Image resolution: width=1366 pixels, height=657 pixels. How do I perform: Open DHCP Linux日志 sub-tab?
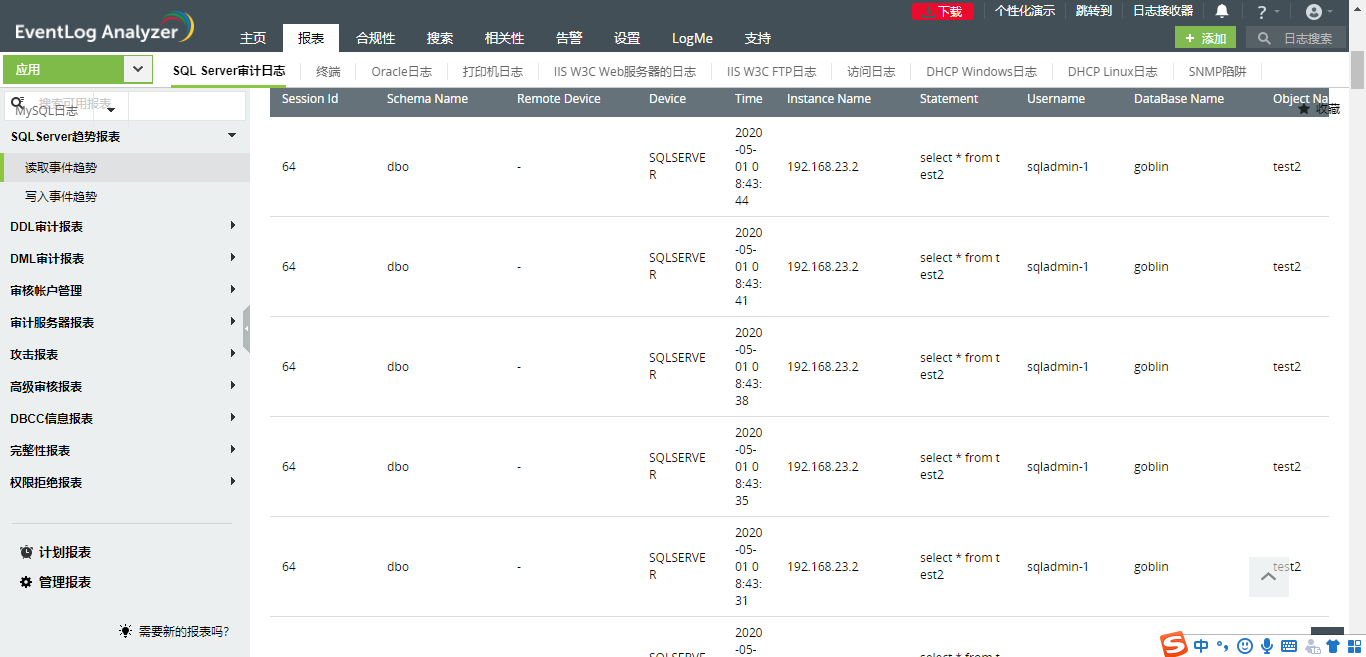(x=1113, y=72)
